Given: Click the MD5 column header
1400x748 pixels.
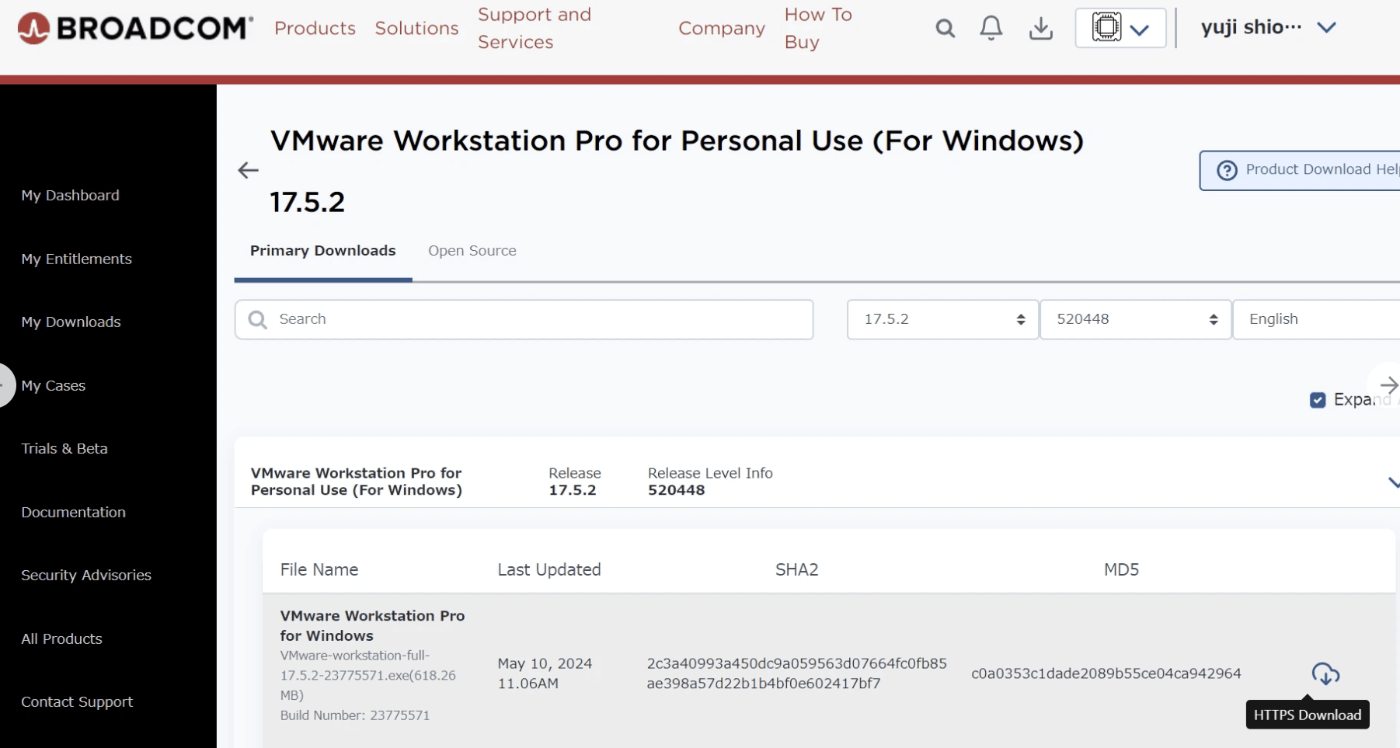Looking at the screenshot, I should coord(1121,570).
